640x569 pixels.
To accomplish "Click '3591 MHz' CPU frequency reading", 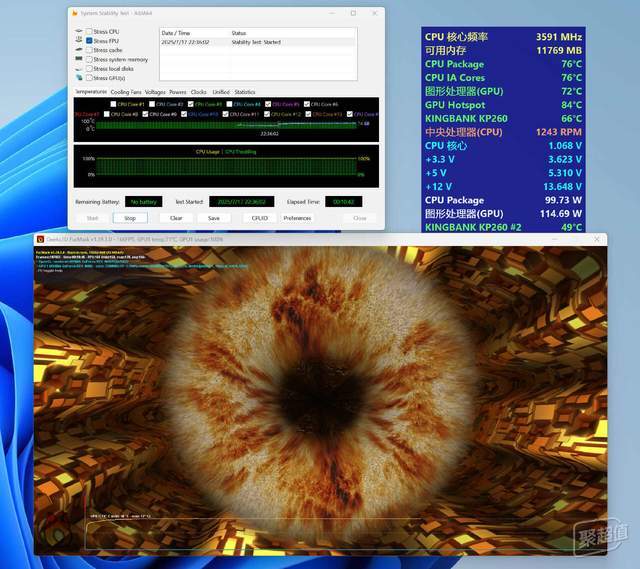I will 559,37.
